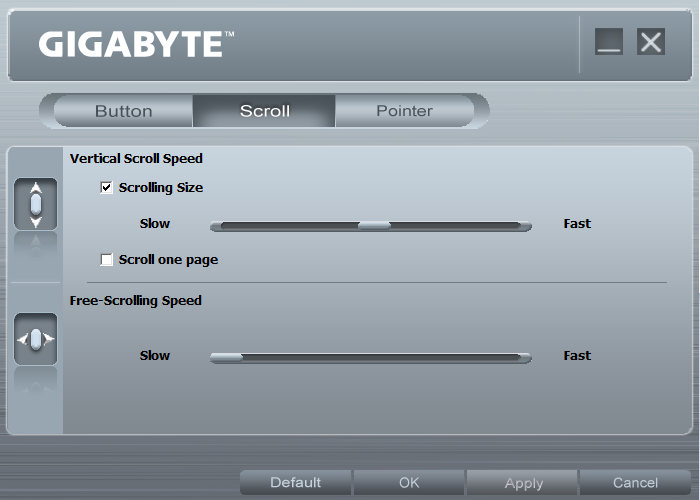This screenshot has width=700, height=500.
Task: Discard changes with the Cancel button
Action: tap(635, 483)
